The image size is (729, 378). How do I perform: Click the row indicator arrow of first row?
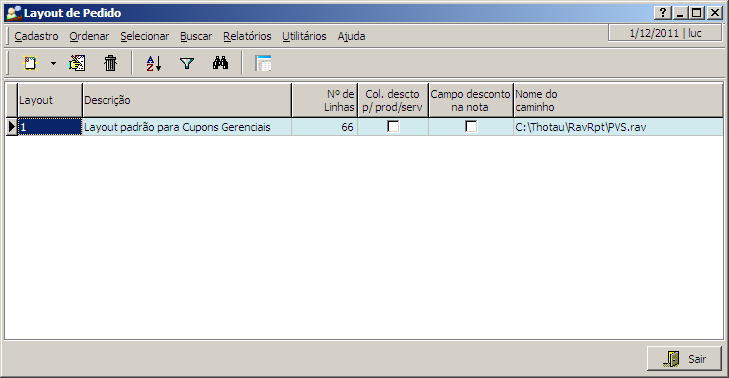(12, 127)
